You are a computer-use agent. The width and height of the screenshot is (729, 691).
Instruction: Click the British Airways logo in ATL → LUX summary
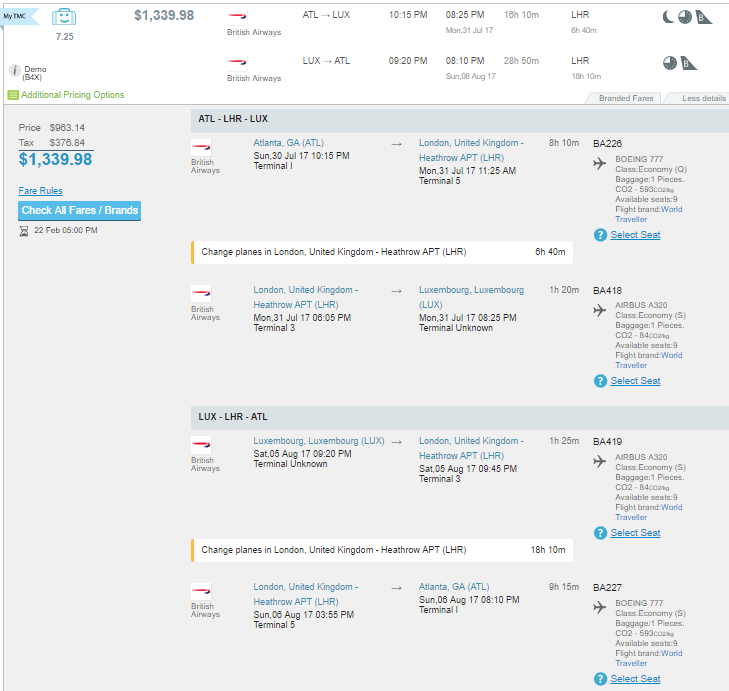click(x=237, y=16)
